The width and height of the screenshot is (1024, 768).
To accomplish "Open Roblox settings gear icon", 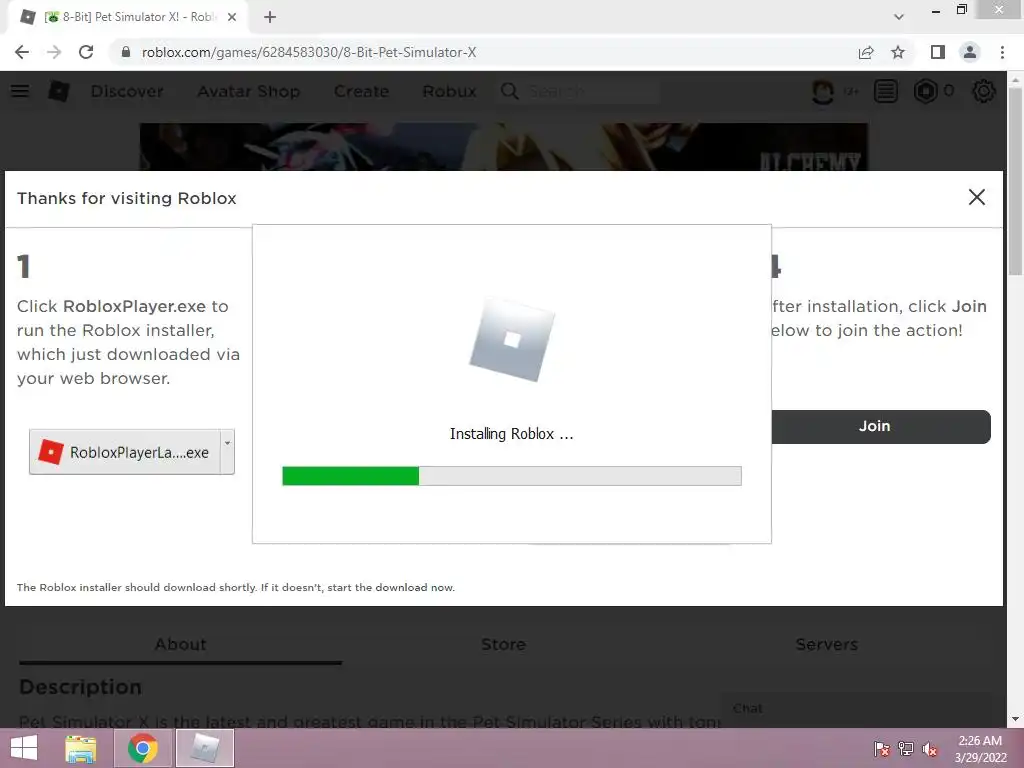I will 984,91.
